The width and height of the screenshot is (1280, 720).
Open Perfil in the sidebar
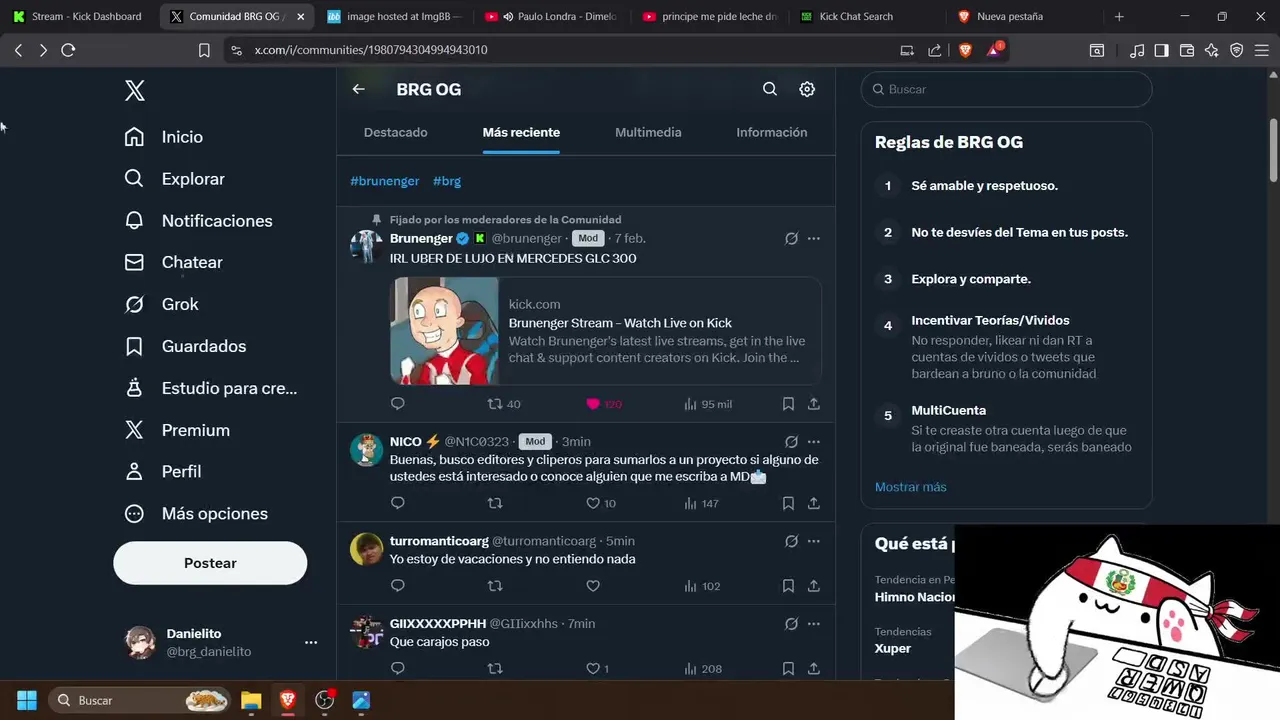162,471
